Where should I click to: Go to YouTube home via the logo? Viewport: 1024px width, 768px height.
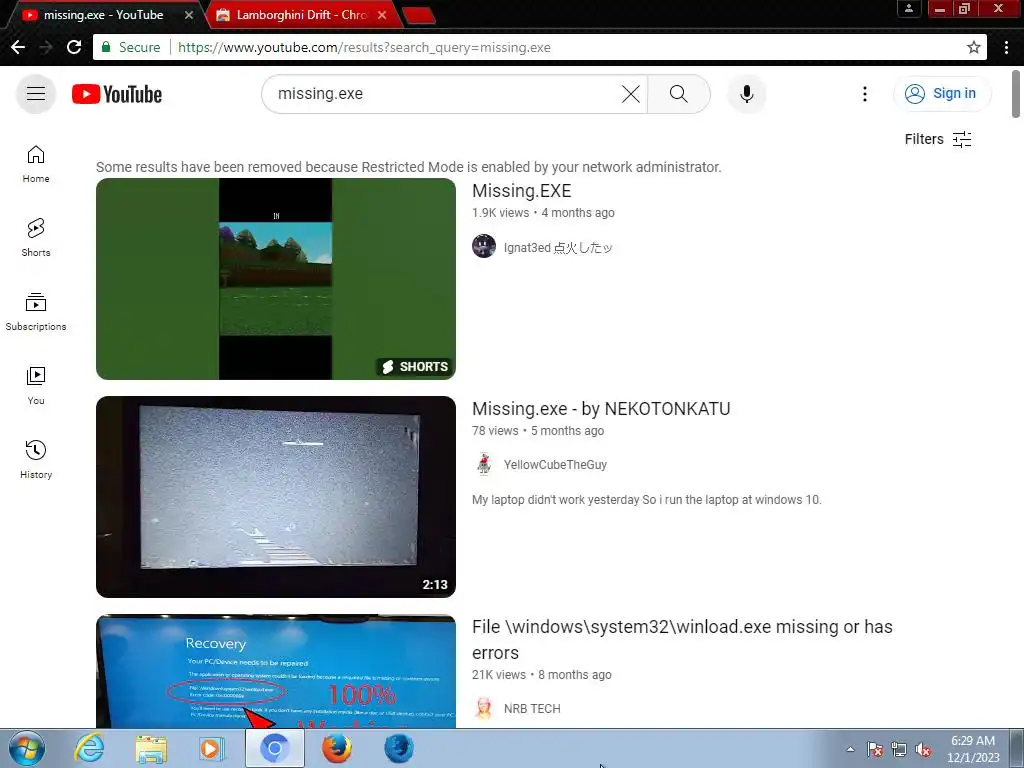117,94
